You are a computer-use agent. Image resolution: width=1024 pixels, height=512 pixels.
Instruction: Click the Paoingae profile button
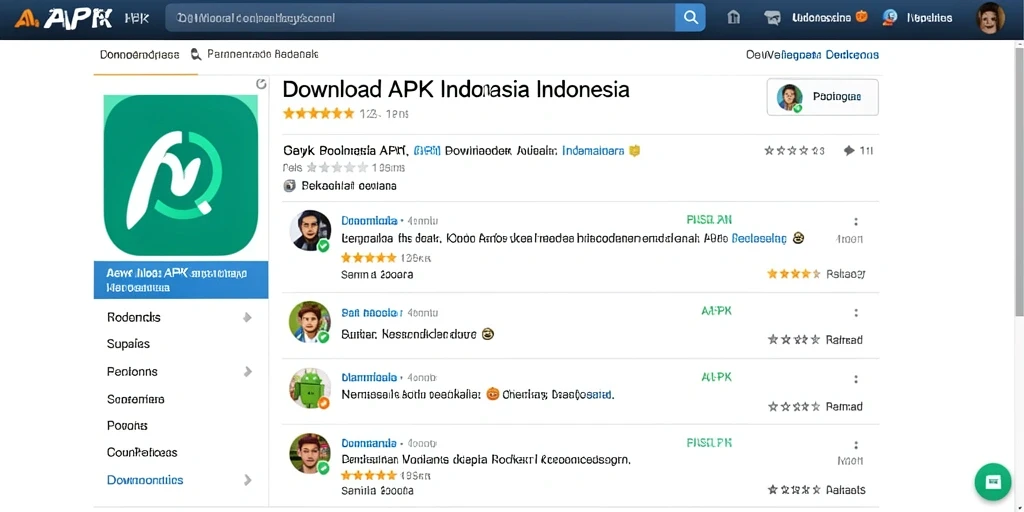tap(822, 97)
